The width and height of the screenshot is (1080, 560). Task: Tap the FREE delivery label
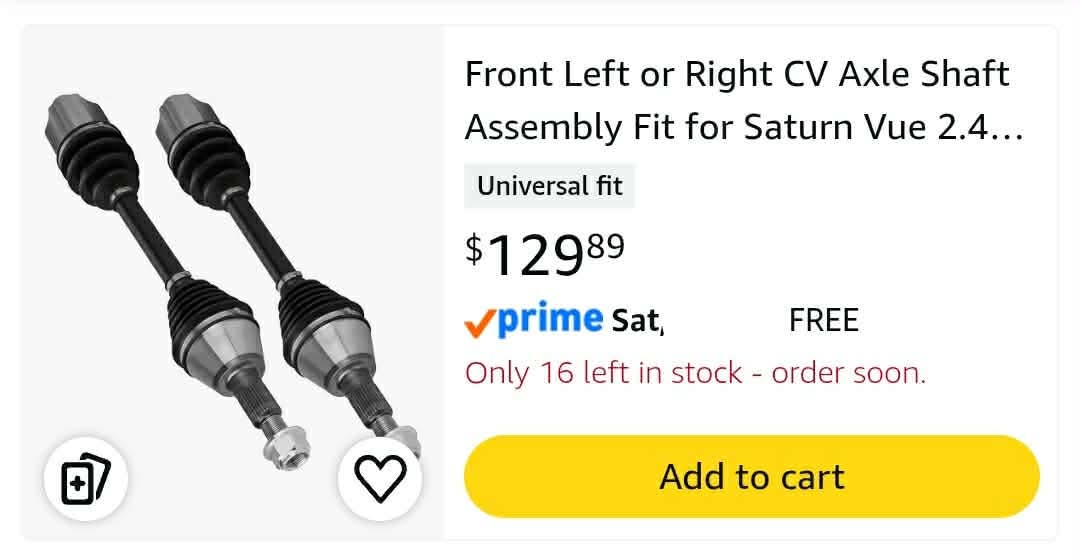824,320
